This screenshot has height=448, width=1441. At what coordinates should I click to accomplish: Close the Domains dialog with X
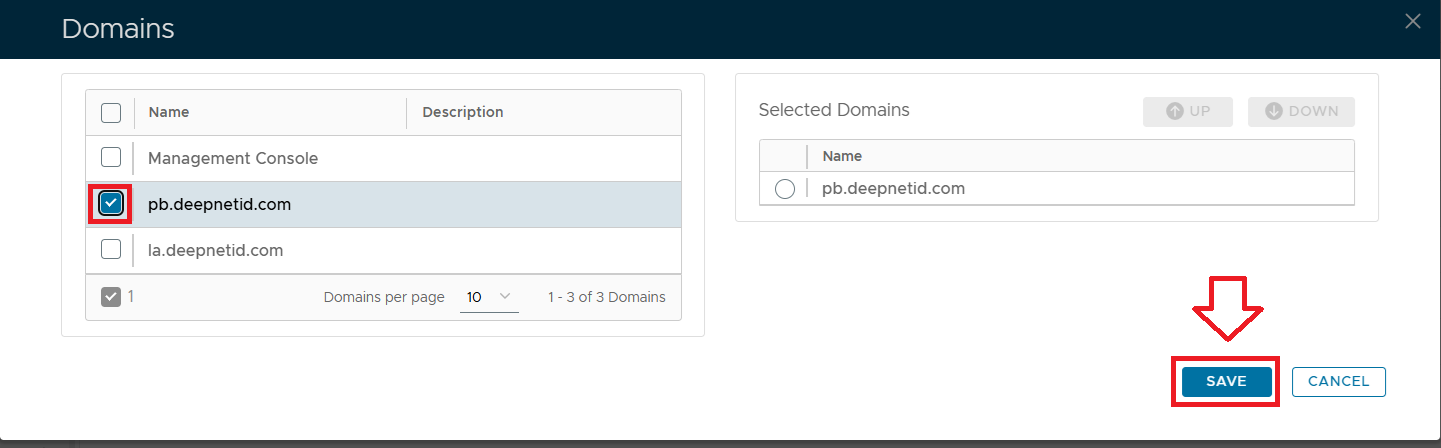click(x=1412, y=21)
